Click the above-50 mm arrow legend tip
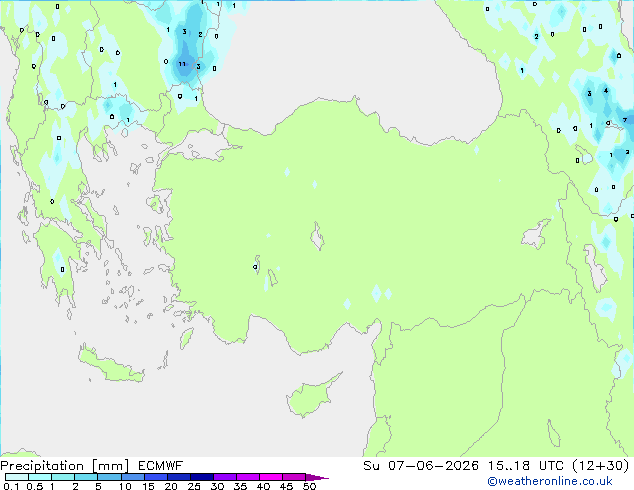Screen dimensions: 634x490 pos(317,477)
